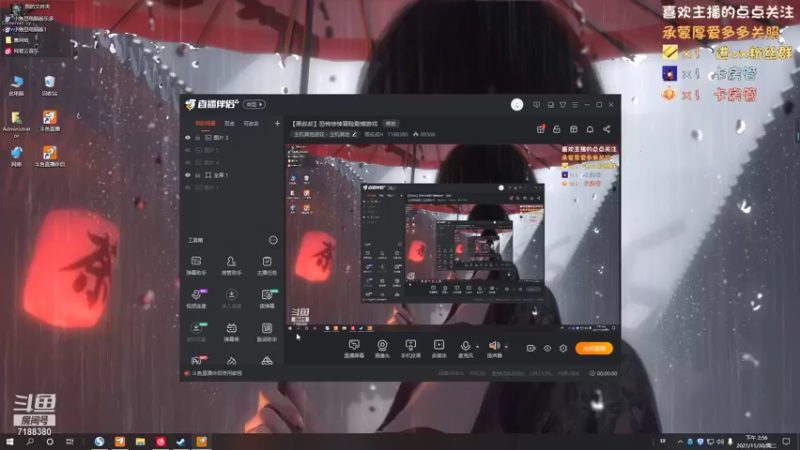Open the 弹幕助手 danmaku assistant tool
Image resolution: width=800 pixels, height=450 pixels.
pos(196,266)
